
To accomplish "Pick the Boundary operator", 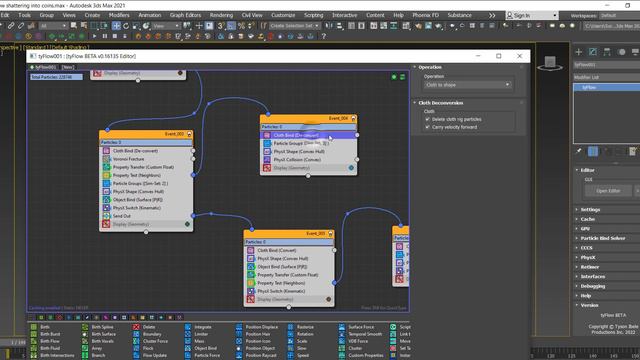I will (147, 334).
